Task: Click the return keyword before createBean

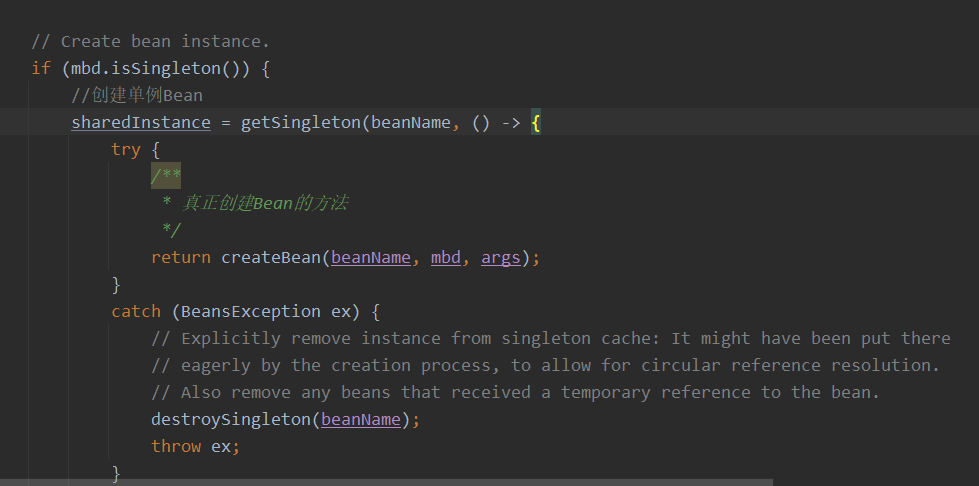Action: pyautogui.click(x=181, y=257)
